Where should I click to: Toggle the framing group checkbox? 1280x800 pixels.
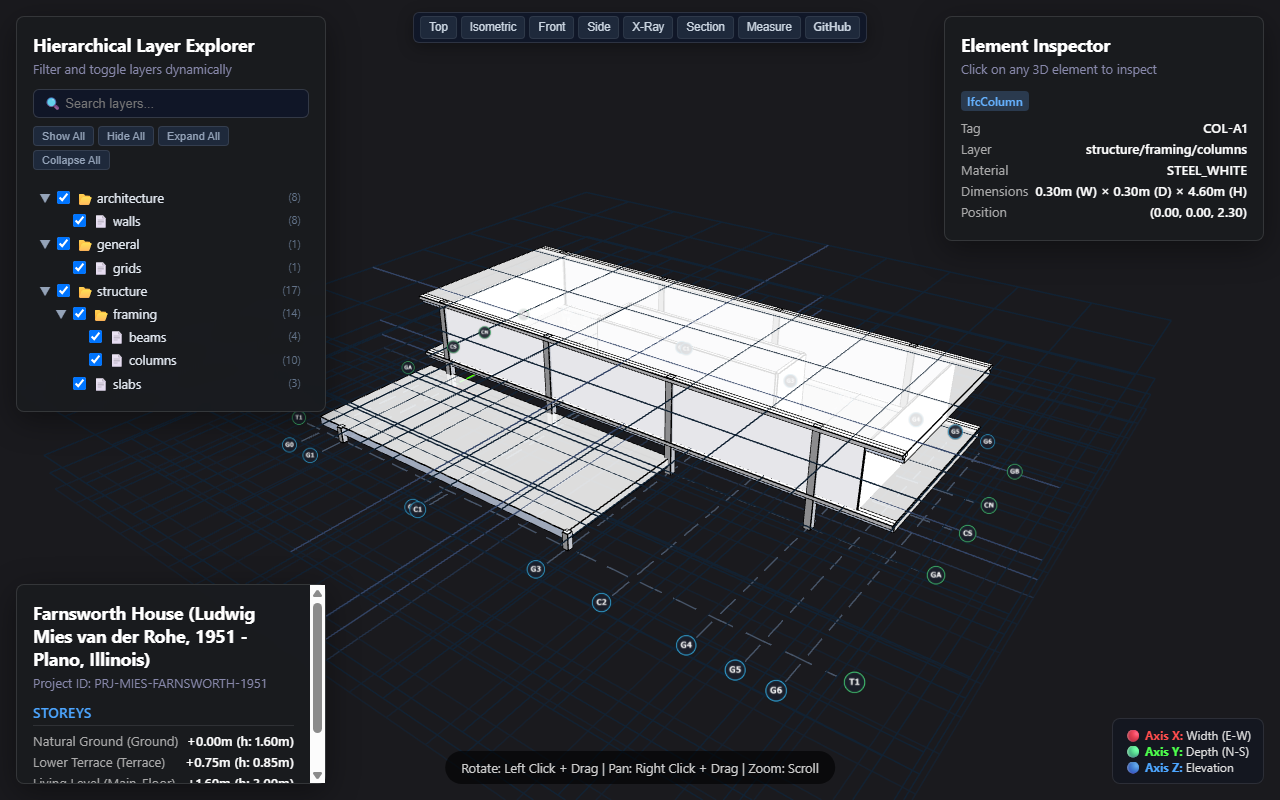pyautogui.click(x=80, y=315)
